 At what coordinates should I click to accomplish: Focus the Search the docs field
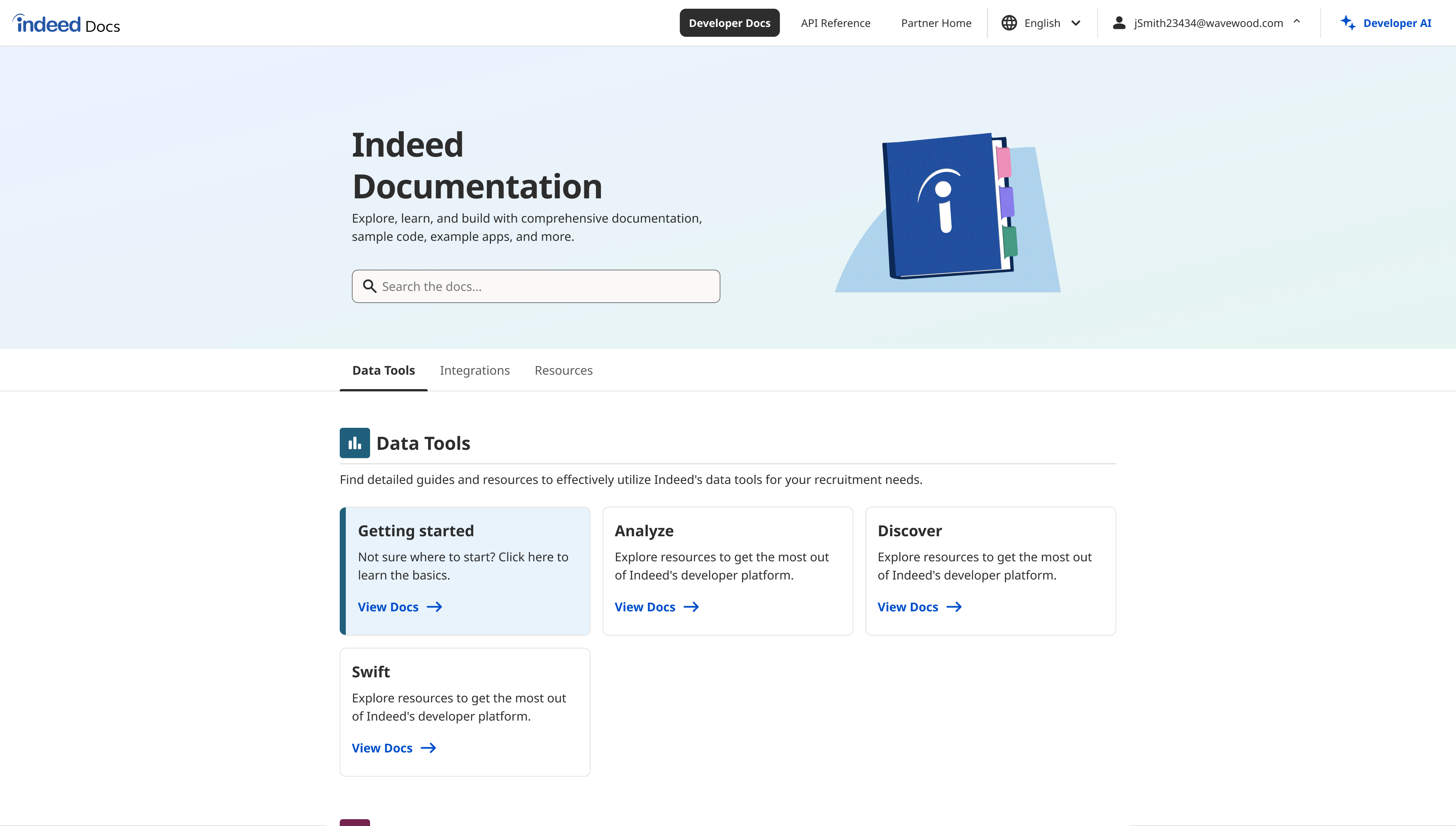pos(535,286)
